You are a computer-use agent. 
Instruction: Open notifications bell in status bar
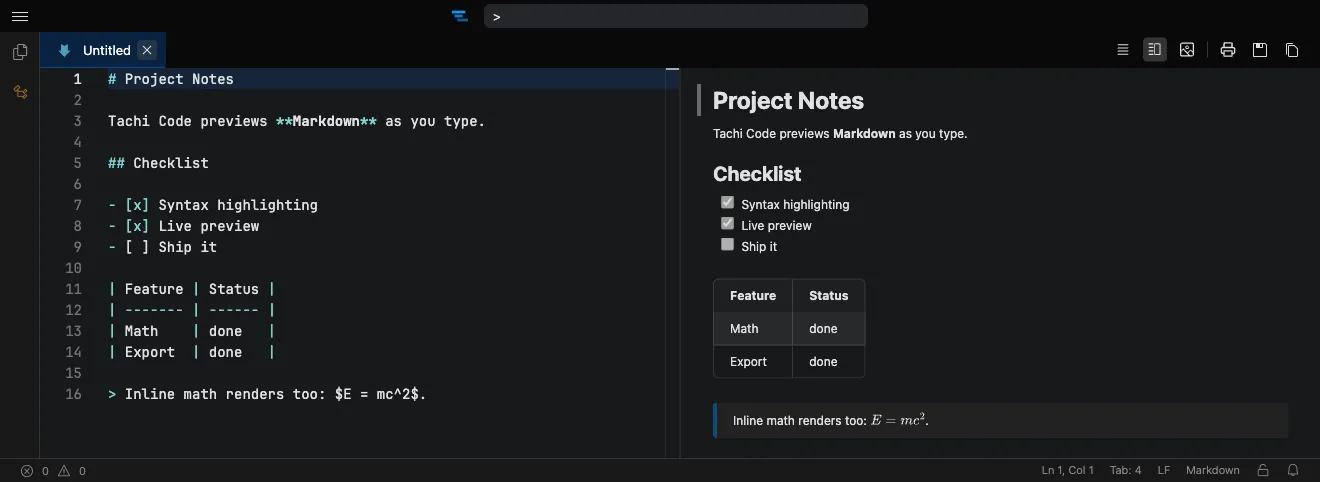point(1293,470)
